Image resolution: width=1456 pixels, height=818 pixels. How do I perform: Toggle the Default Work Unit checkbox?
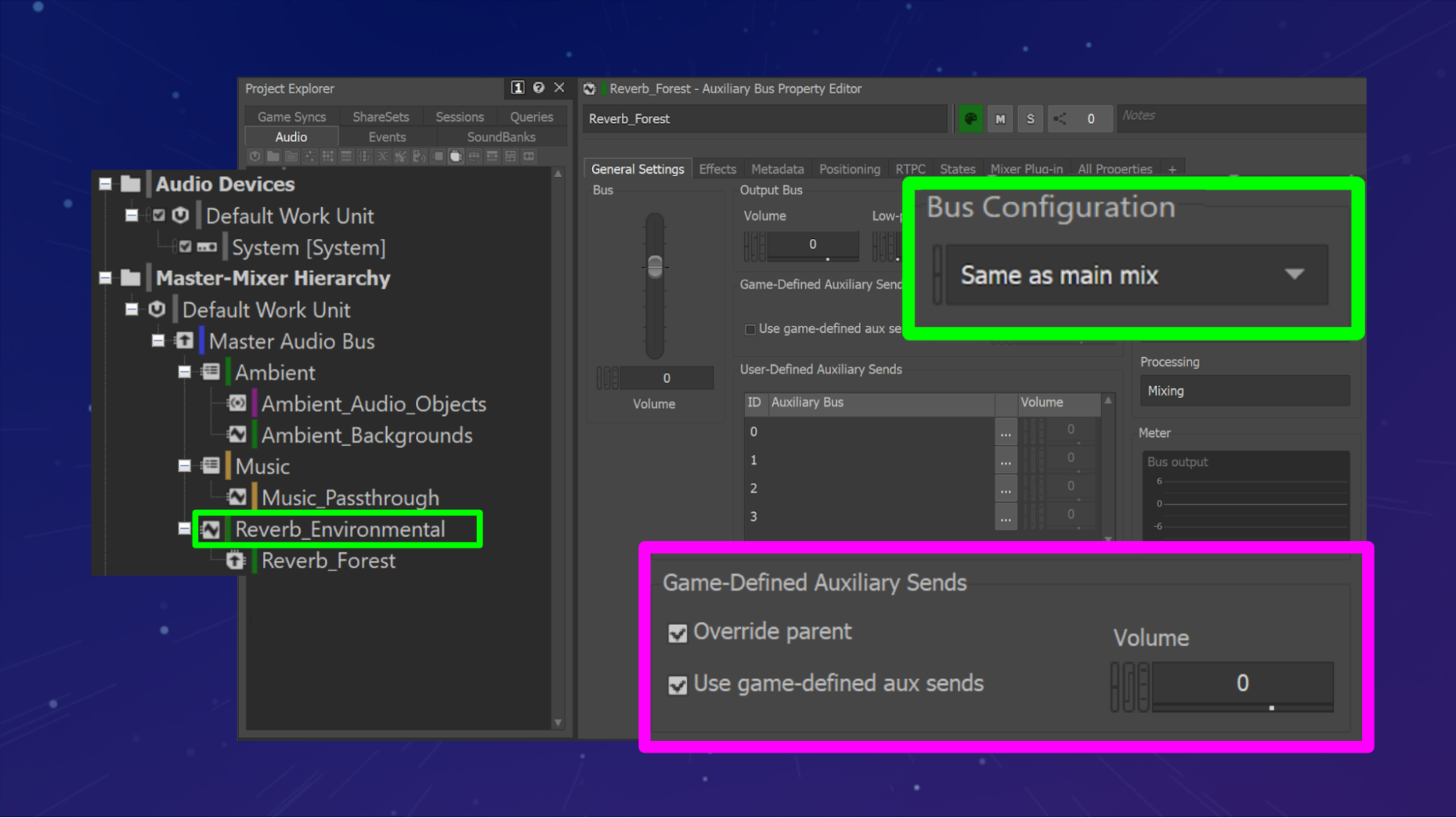pyautogui.click(x=160, y=216)
